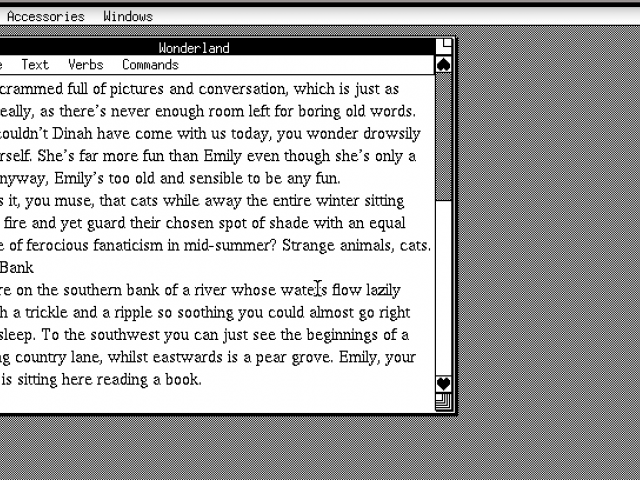This screenshot has height=480, width=640.
Task: Click the word "sensible" in the text
Action: click(216, 178)
